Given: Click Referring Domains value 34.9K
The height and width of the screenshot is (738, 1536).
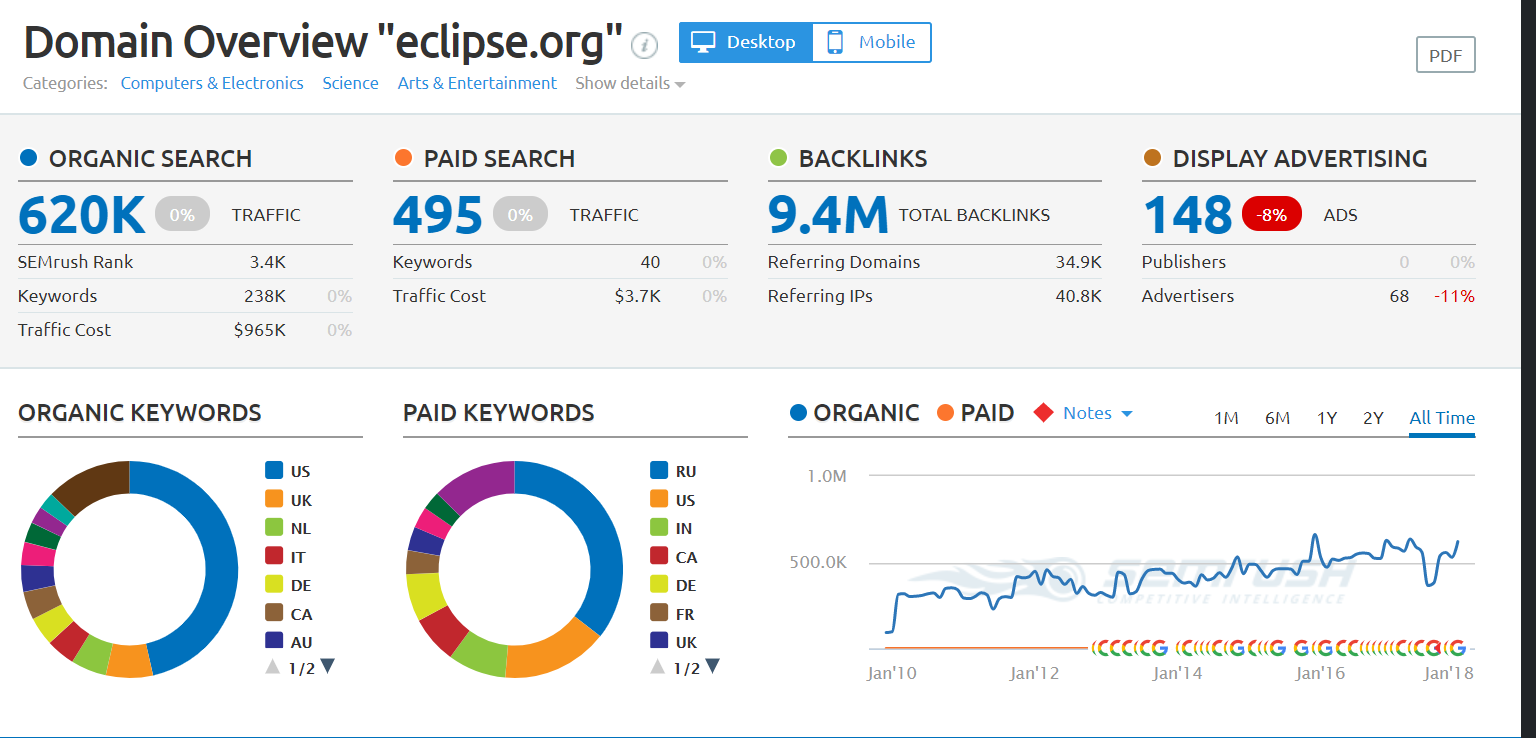Looking at the screenshot, I should pos(1079,262).
